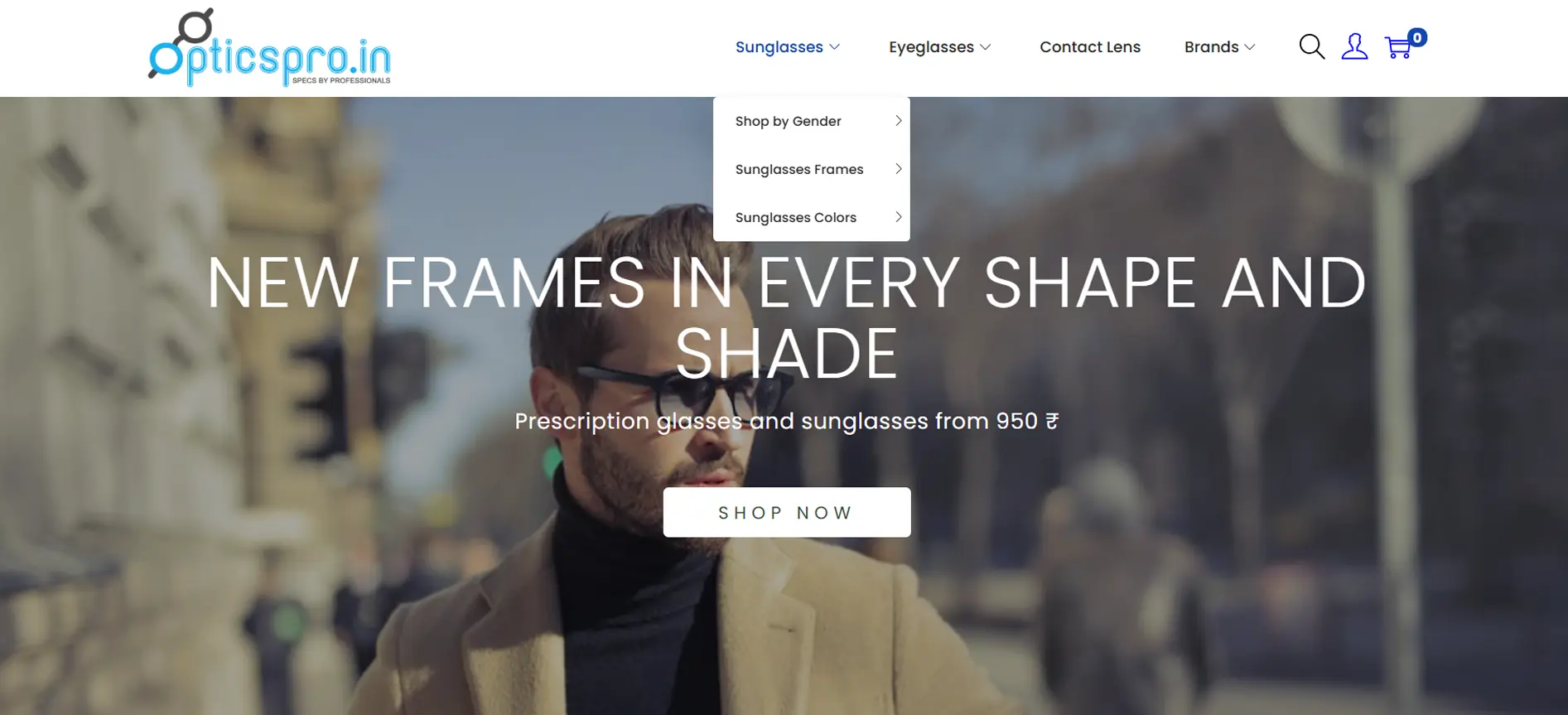Open the Brands nav item

(x=1211, y=47)
